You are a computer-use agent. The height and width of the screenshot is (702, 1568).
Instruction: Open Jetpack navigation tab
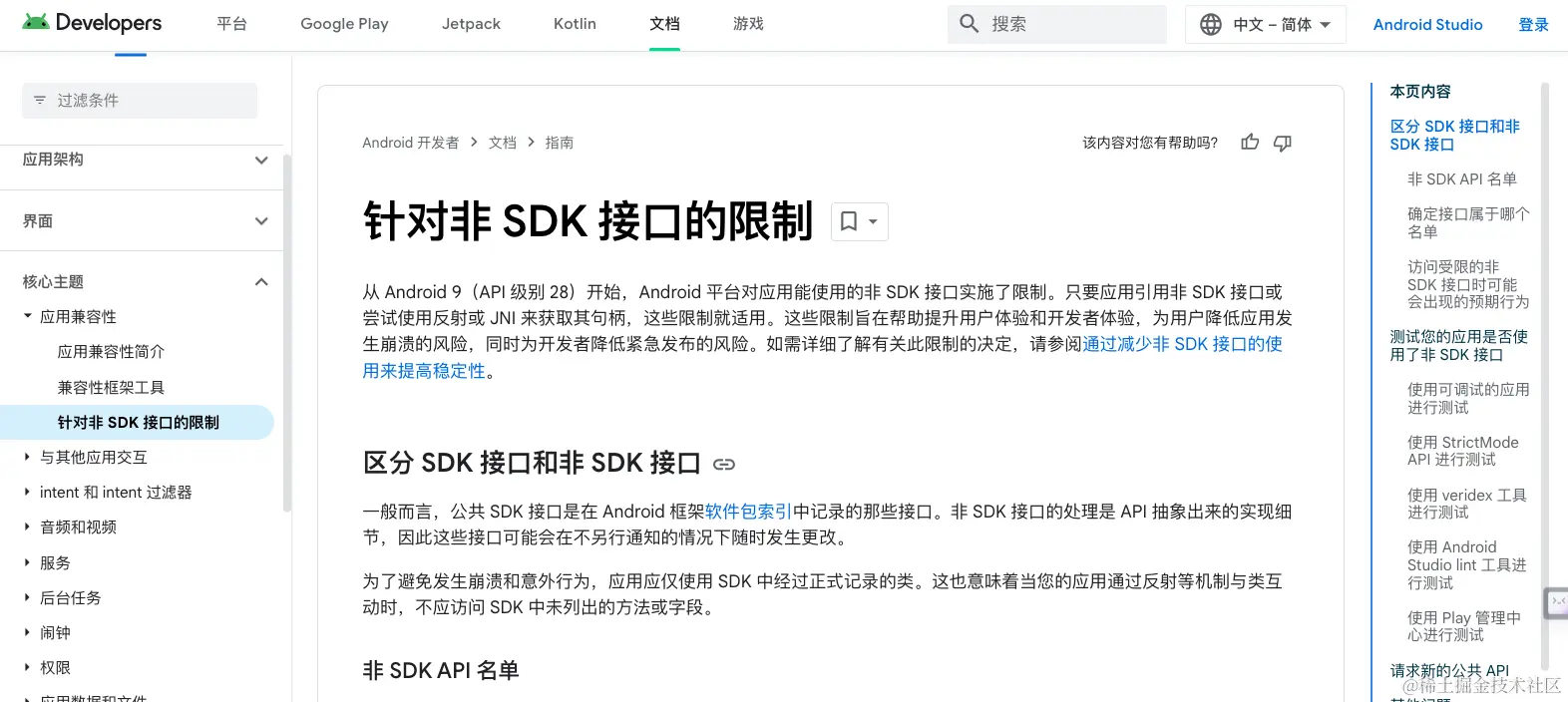471,24
